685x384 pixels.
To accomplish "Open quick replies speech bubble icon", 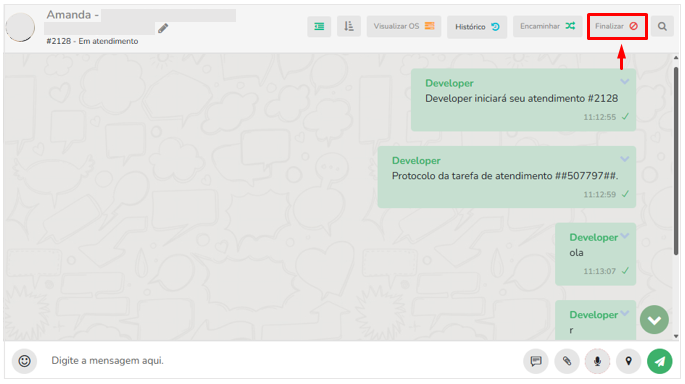I will click(x=536, y=361).
